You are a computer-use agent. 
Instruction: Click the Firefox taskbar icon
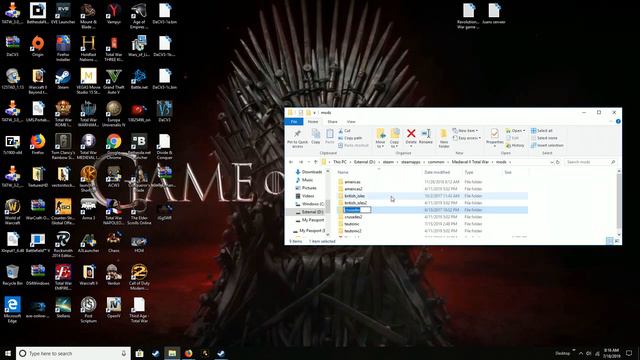click(188, 353)
